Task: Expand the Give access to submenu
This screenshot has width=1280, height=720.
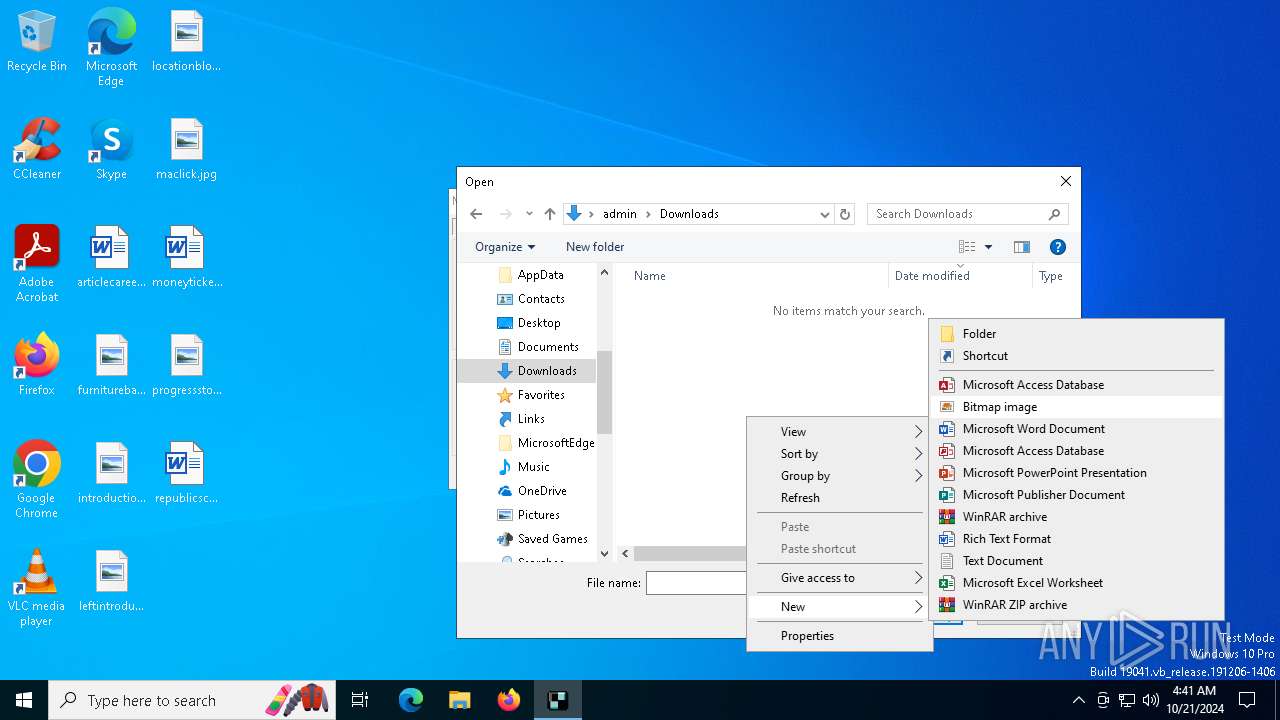Action: 839,578
